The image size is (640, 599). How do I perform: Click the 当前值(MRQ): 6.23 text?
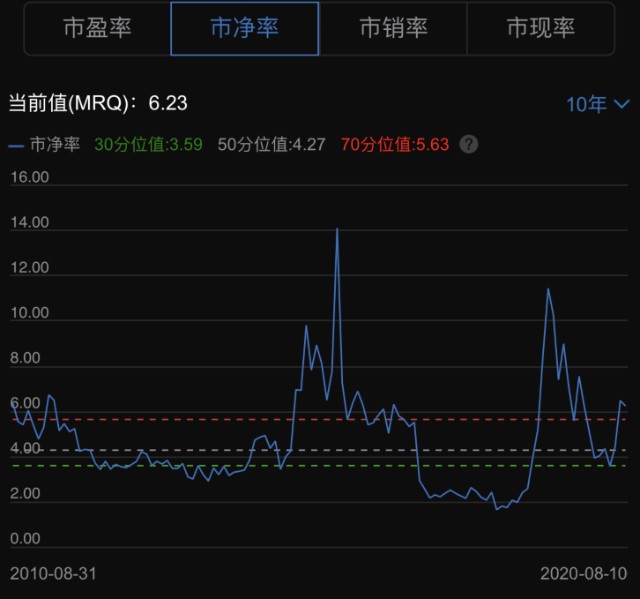[x=98, y=103]
